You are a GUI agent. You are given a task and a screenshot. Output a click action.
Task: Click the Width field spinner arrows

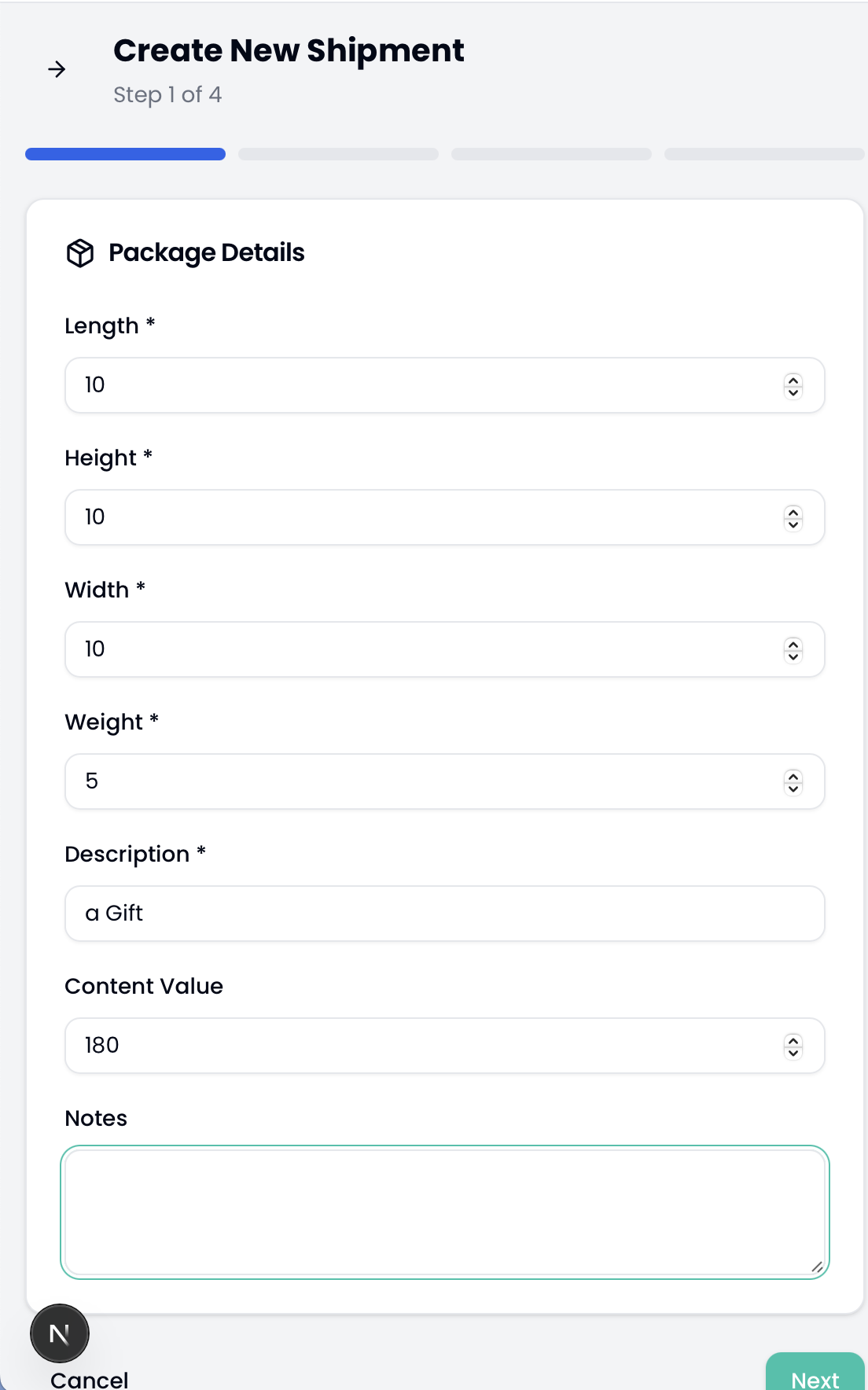[793, 650]
